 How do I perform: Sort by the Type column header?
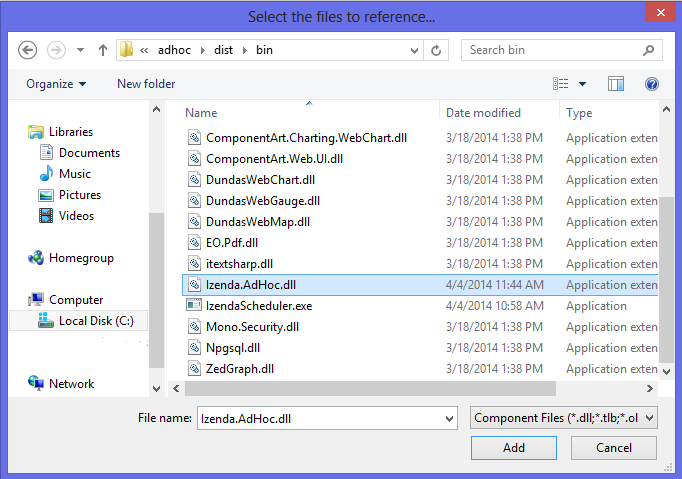point(579,113)
